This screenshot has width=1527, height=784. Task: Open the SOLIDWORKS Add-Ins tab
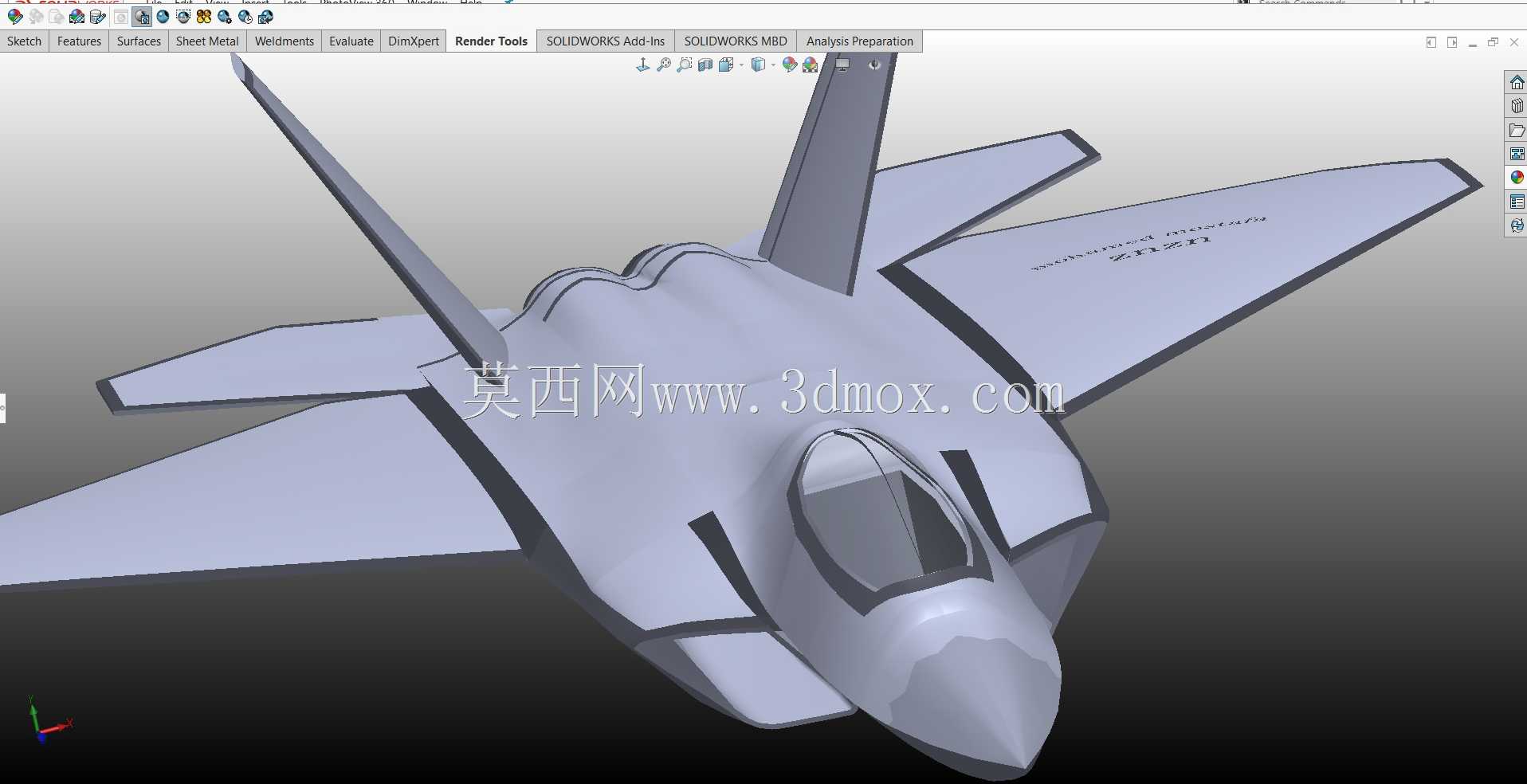pos(606,41)
